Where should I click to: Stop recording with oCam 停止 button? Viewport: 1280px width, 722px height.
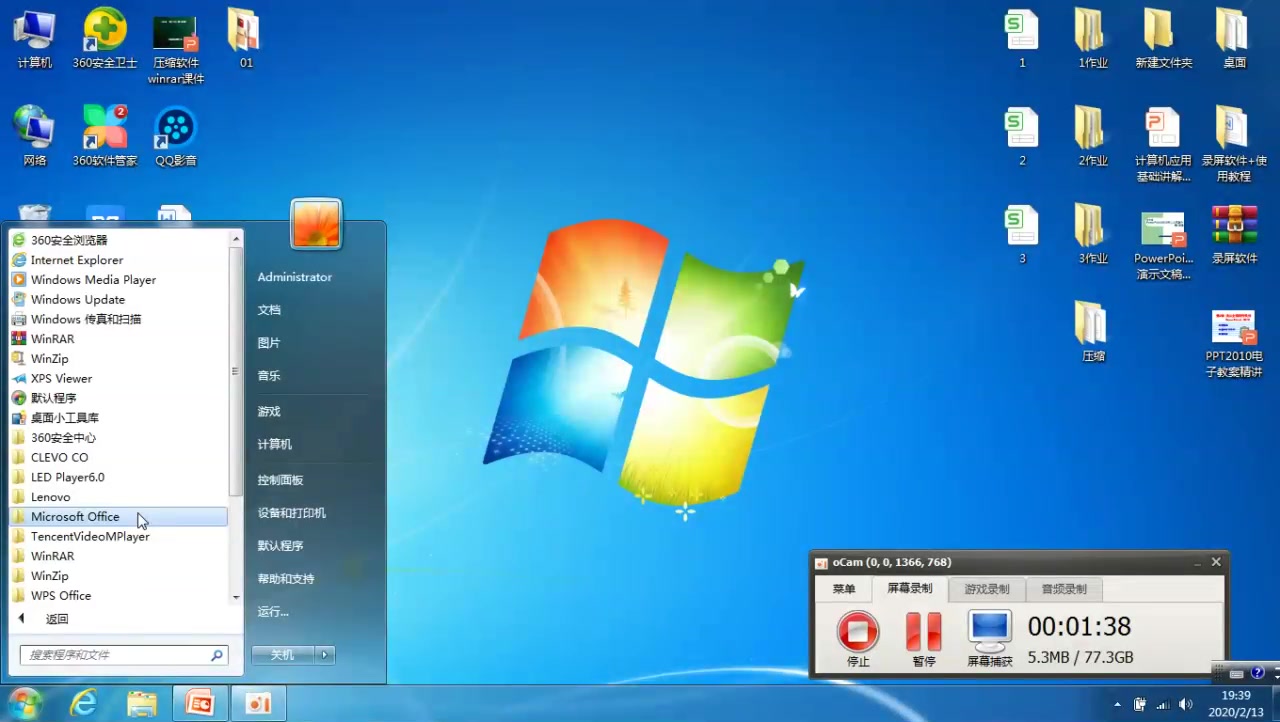point(858,639)
